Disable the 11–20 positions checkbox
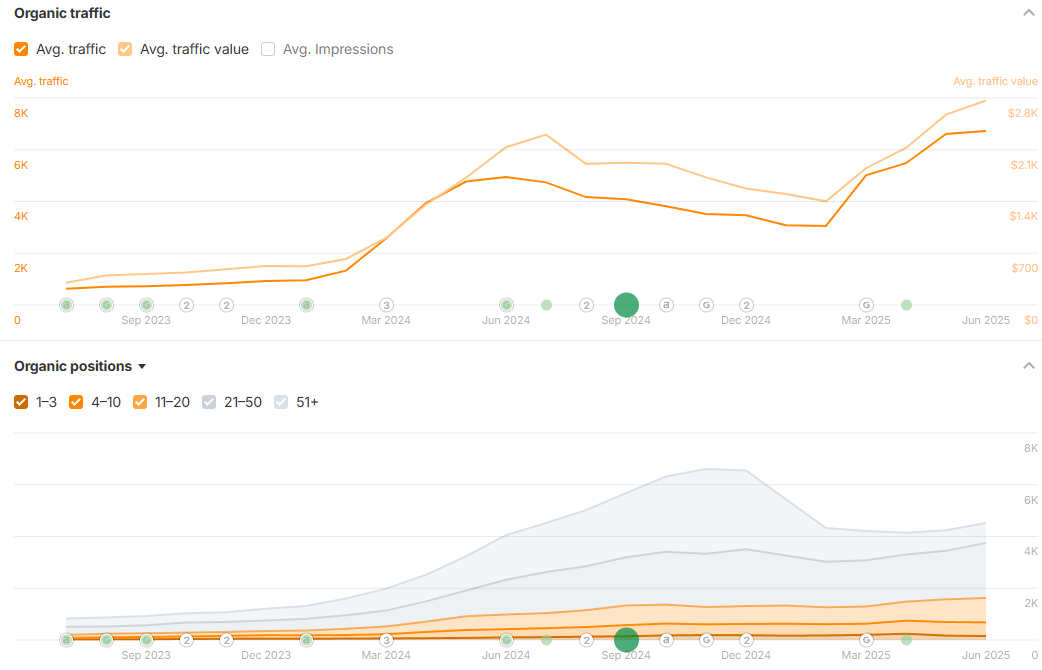This screenshot has width=1042, height=670. [140, 402]
